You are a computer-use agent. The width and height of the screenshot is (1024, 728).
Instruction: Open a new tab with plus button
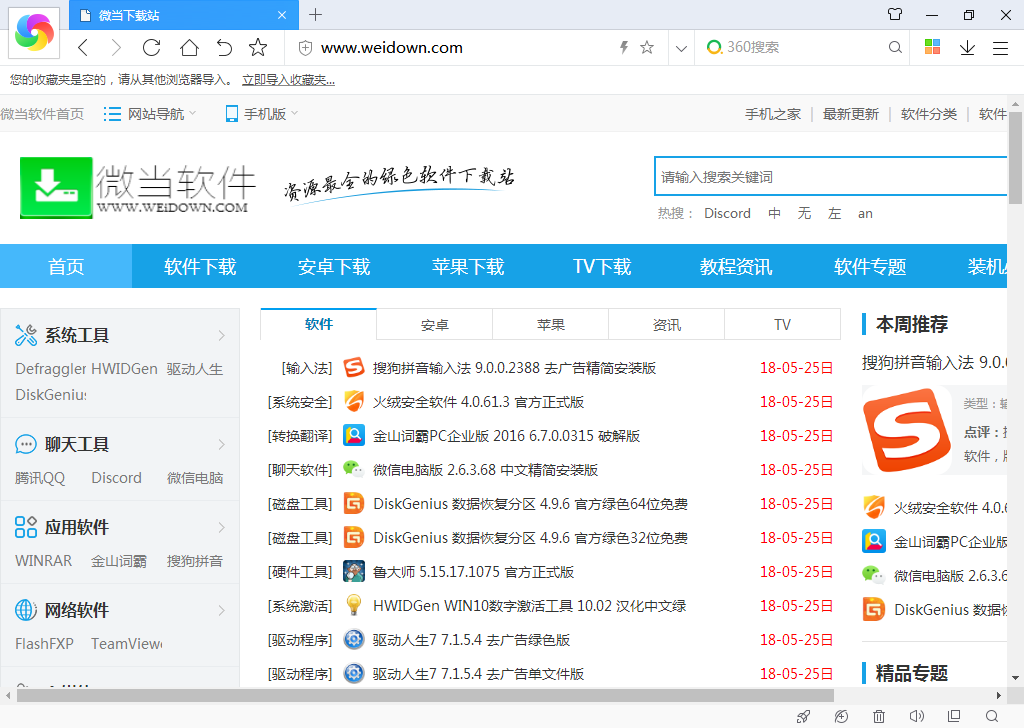[x=315, y=14]
